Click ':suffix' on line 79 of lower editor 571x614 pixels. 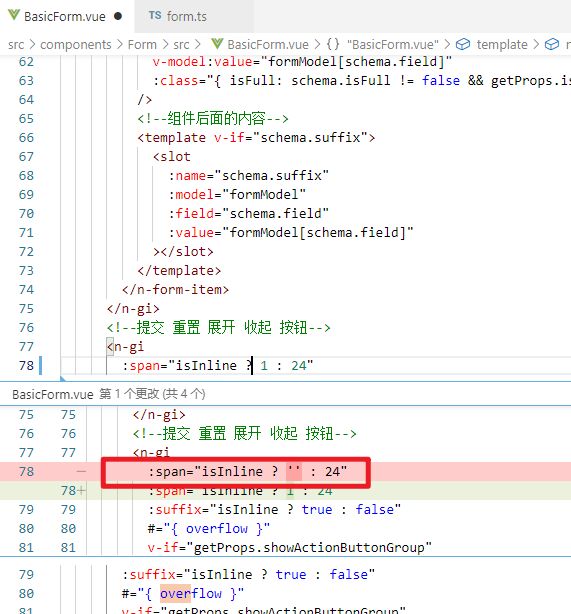[x=248, y=574]
